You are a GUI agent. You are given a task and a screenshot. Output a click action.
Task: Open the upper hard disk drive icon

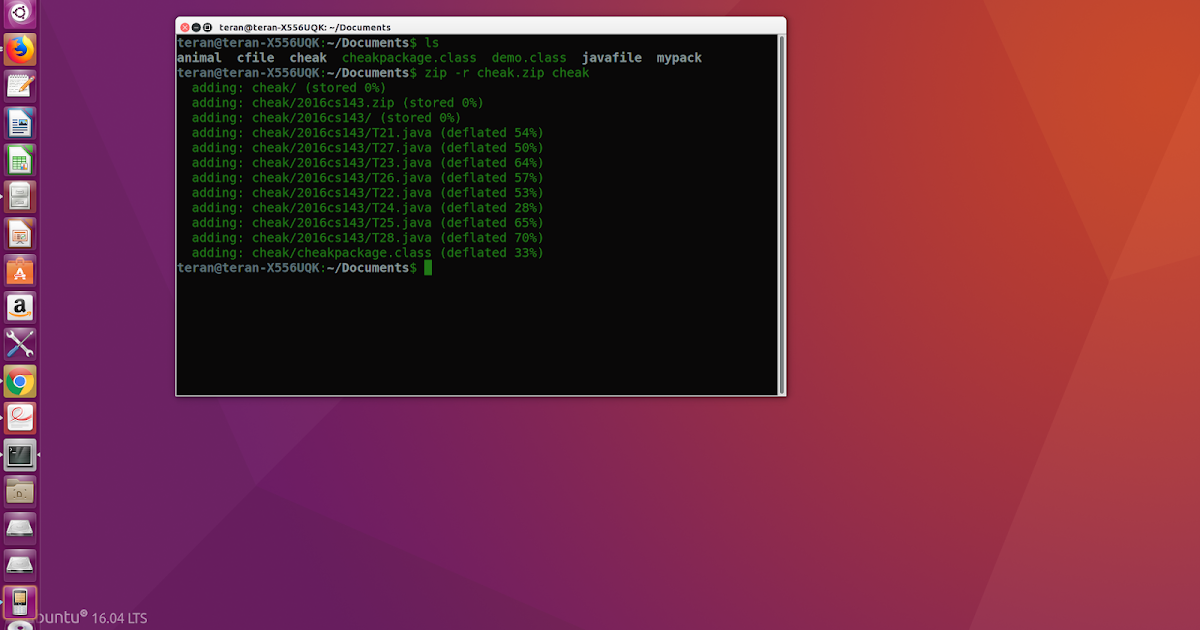(20, 527)
